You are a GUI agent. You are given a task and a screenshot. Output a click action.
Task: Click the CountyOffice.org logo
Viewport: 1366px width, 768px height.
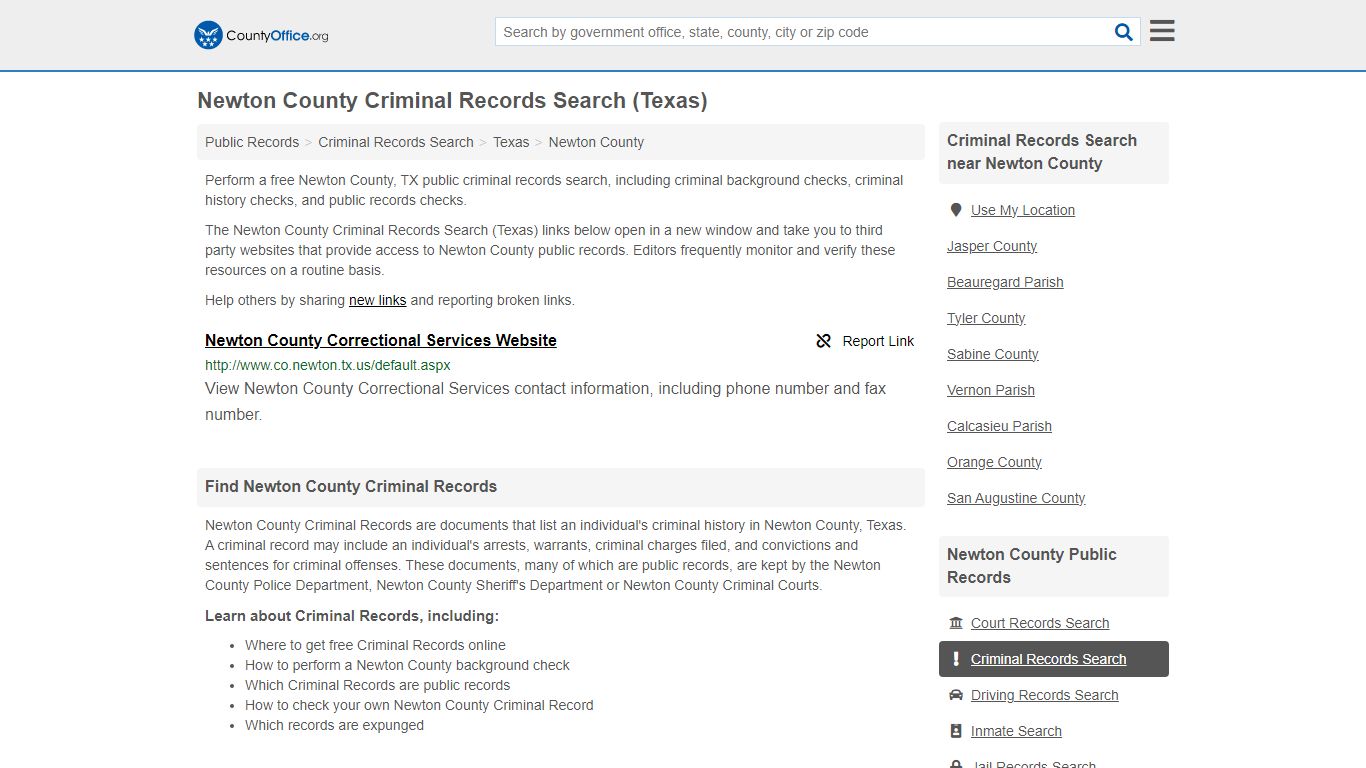pos(261,35)
